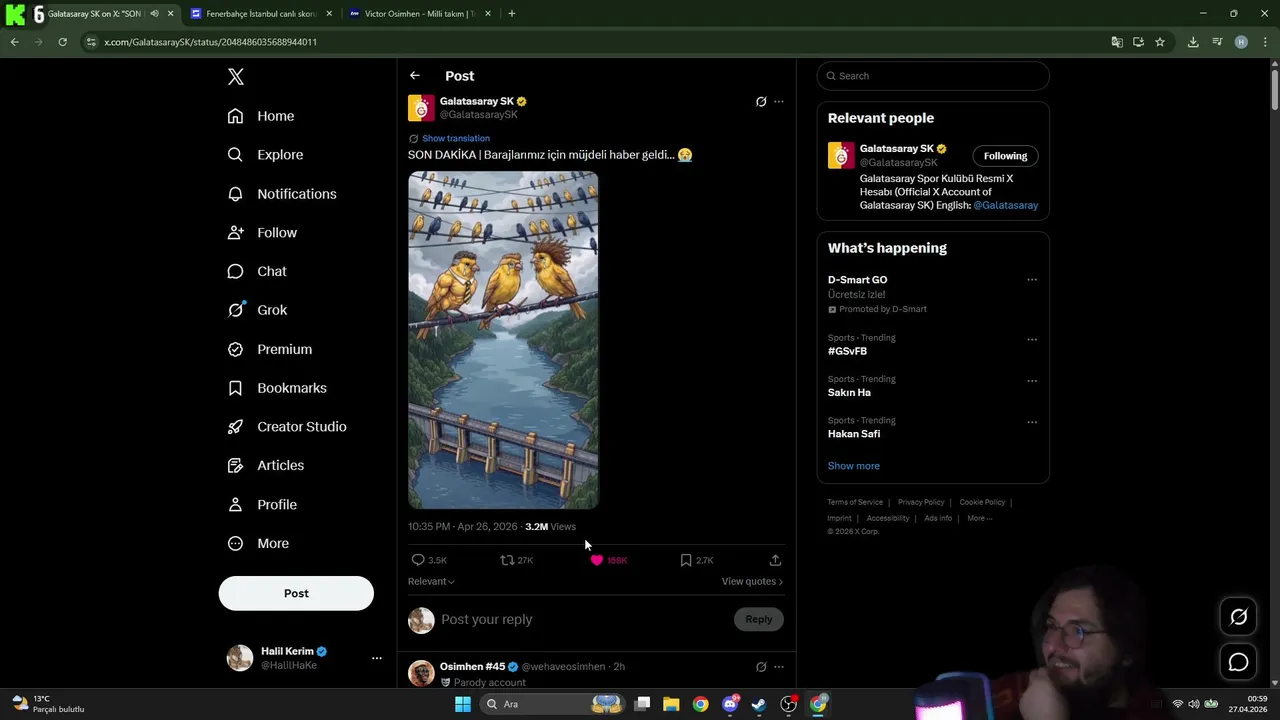Toggle the bookmark icon with 2.7K
Screen dimensions: 1280x720
(x=686, y=560)
